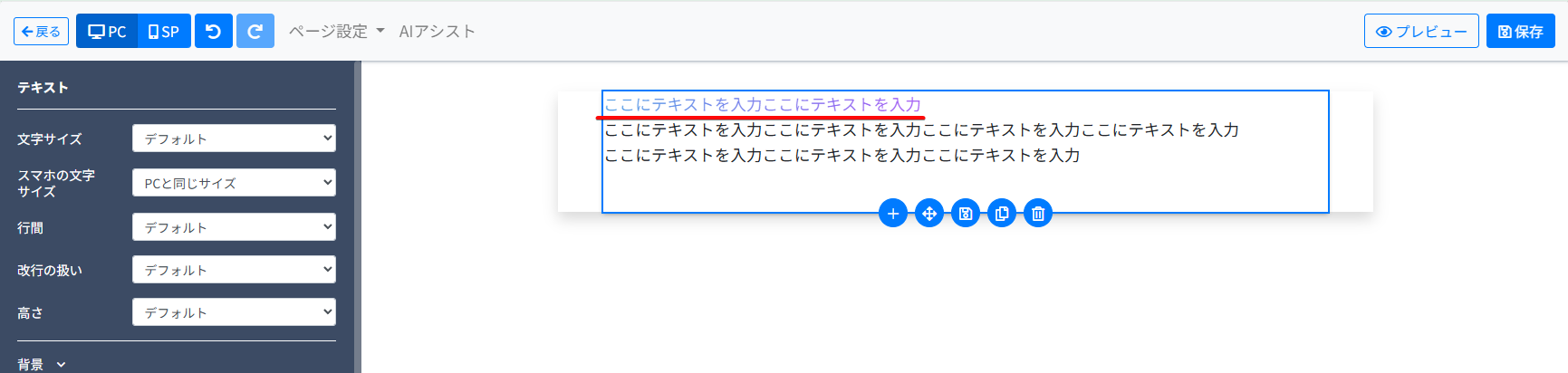Expand the 背景 section
The height and width of the screenshot is (373, 1568).
42,364
